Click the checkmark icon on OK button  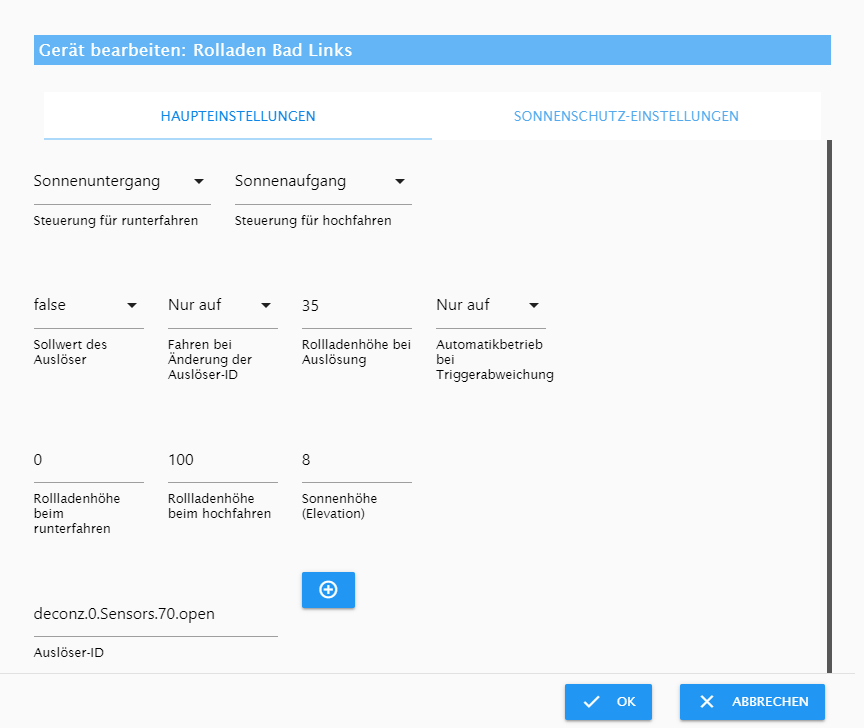[591, 702]
